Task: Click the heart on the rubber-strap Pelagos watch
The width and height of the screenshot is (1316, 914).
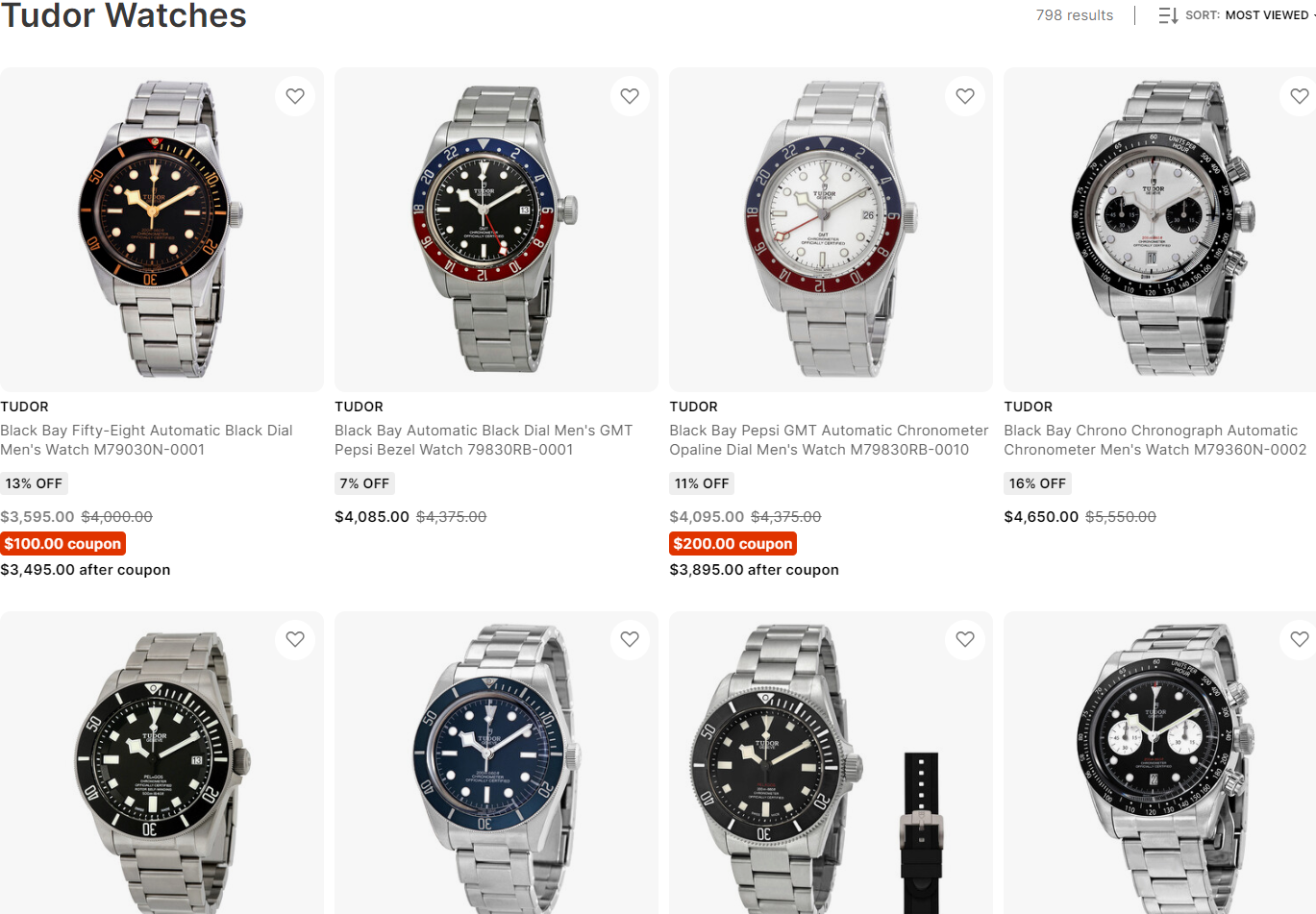Action: [964, 639]
